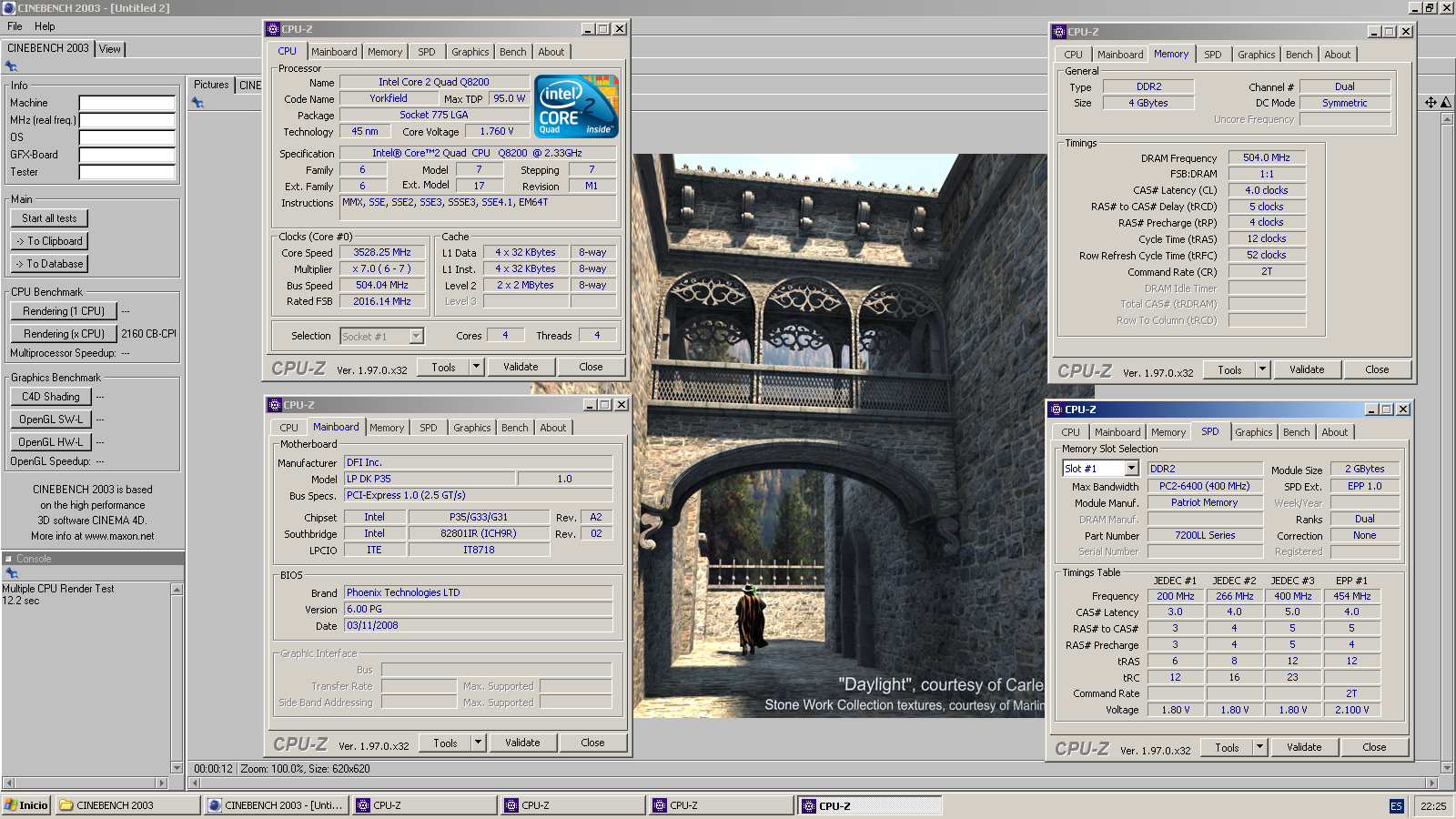1456x819 pixels.
Task: Click Close in CPU-Z Memory window
Action: (x=1377, y=369)
